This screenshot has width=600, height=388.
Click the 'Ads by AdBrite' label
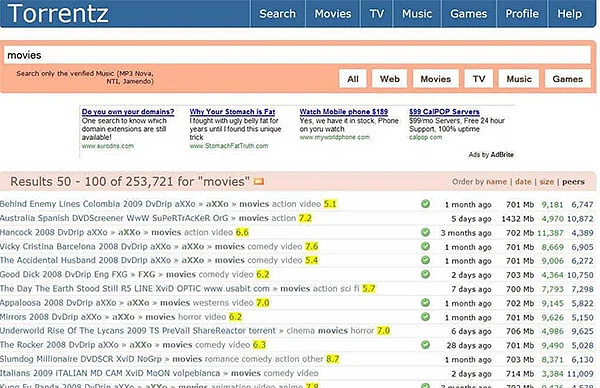point(491,155)
